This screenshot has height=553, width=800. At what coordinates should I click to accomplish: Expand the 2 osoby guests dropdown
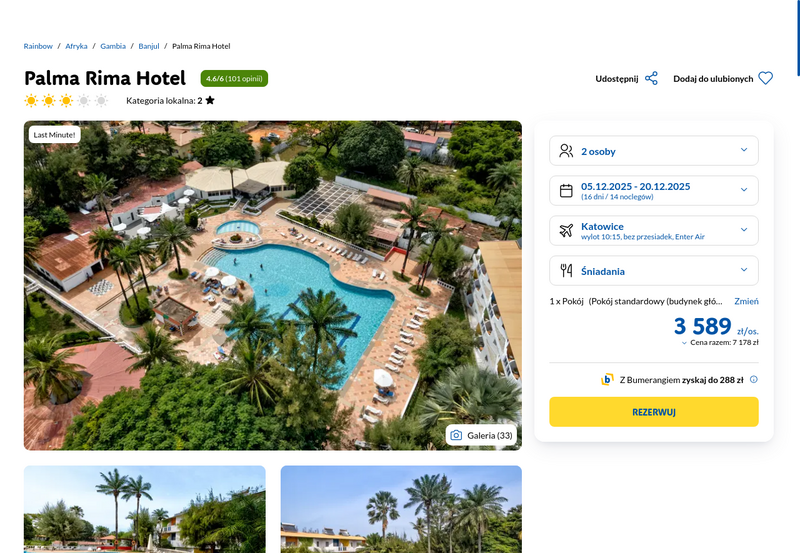pyautogui.click(x=654, y=150)
